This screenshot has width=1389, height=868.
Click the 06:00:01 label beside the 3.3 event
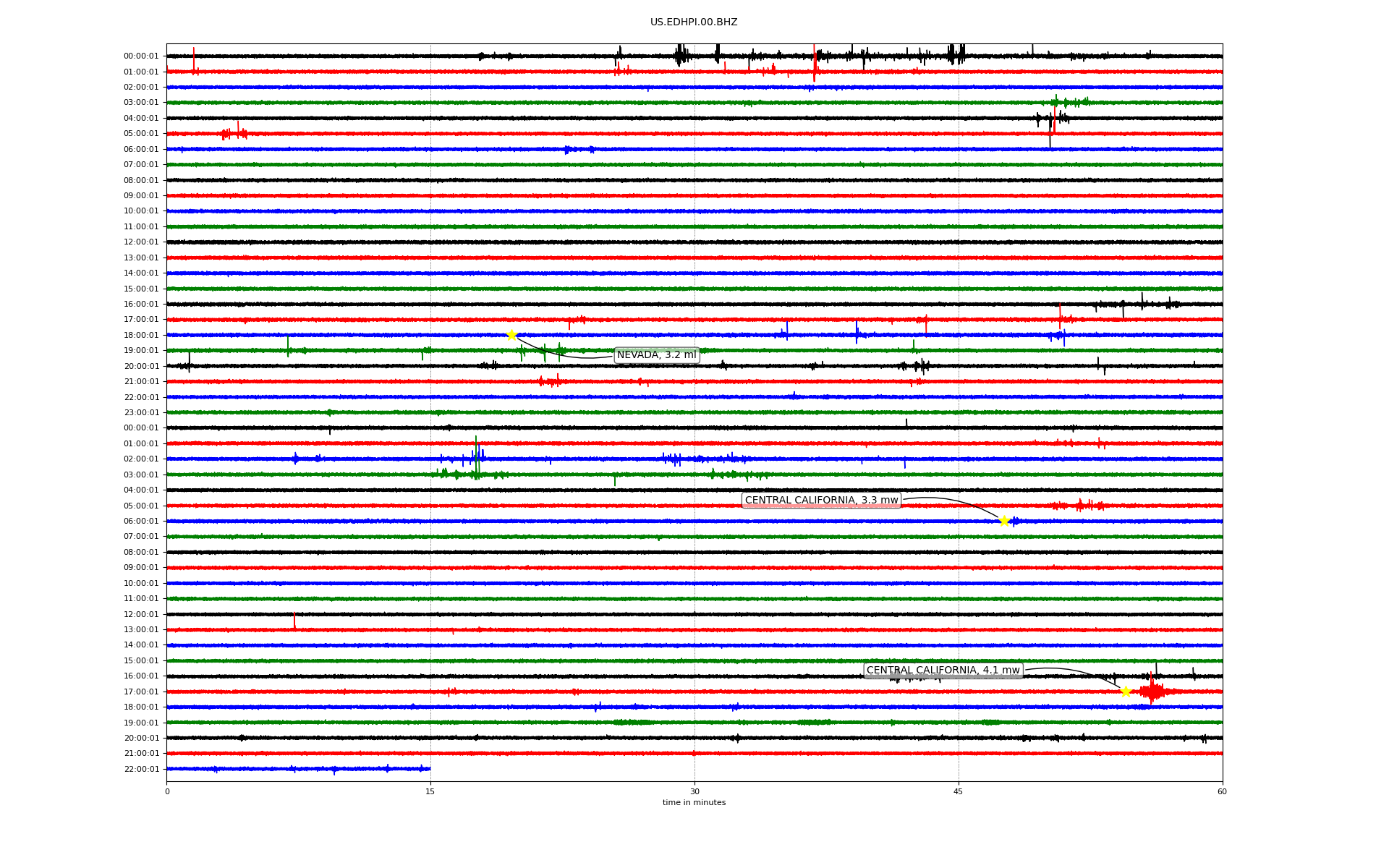tap(141, 521)
